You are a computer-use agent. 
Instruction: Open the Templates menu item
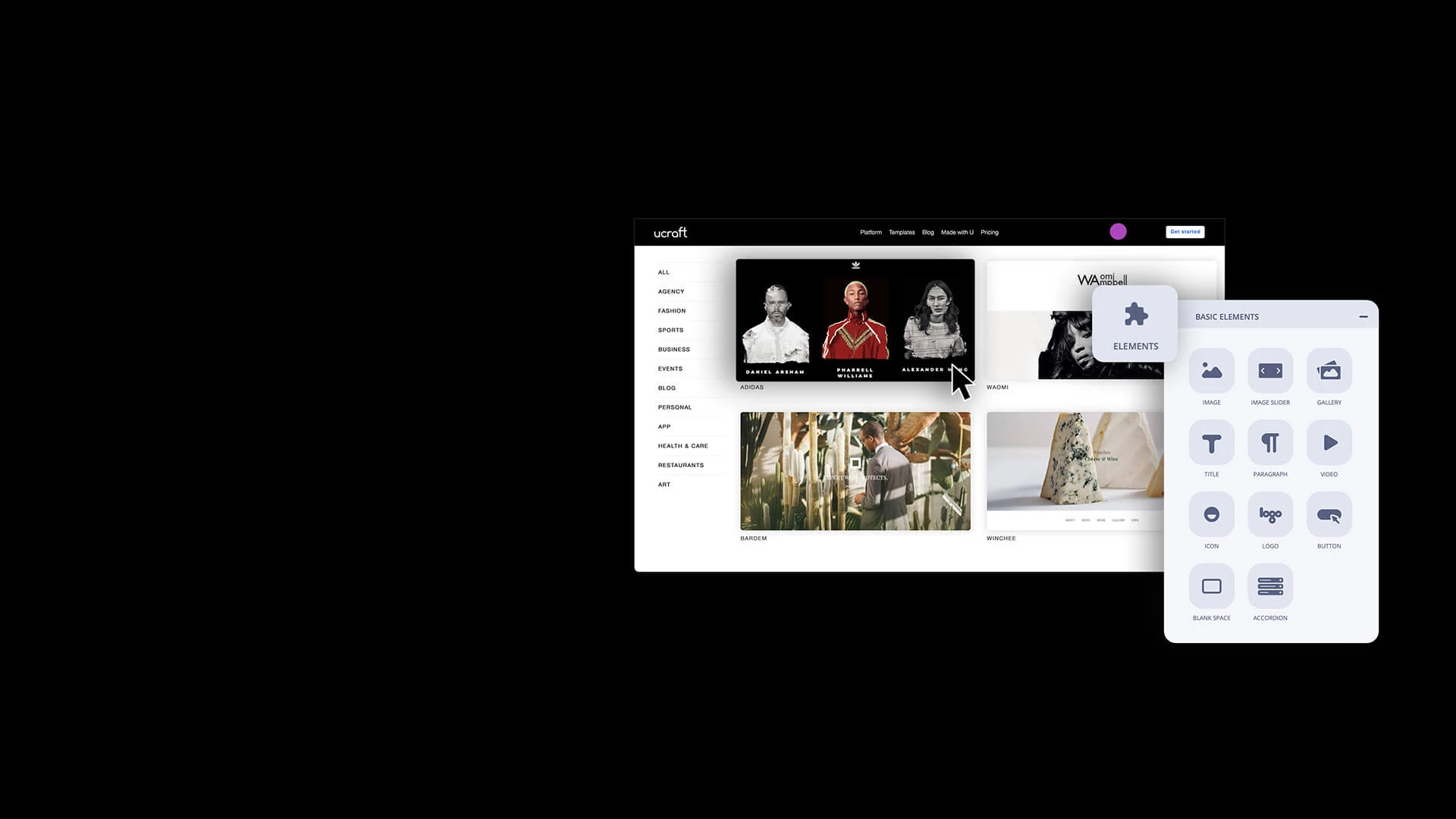902,233
